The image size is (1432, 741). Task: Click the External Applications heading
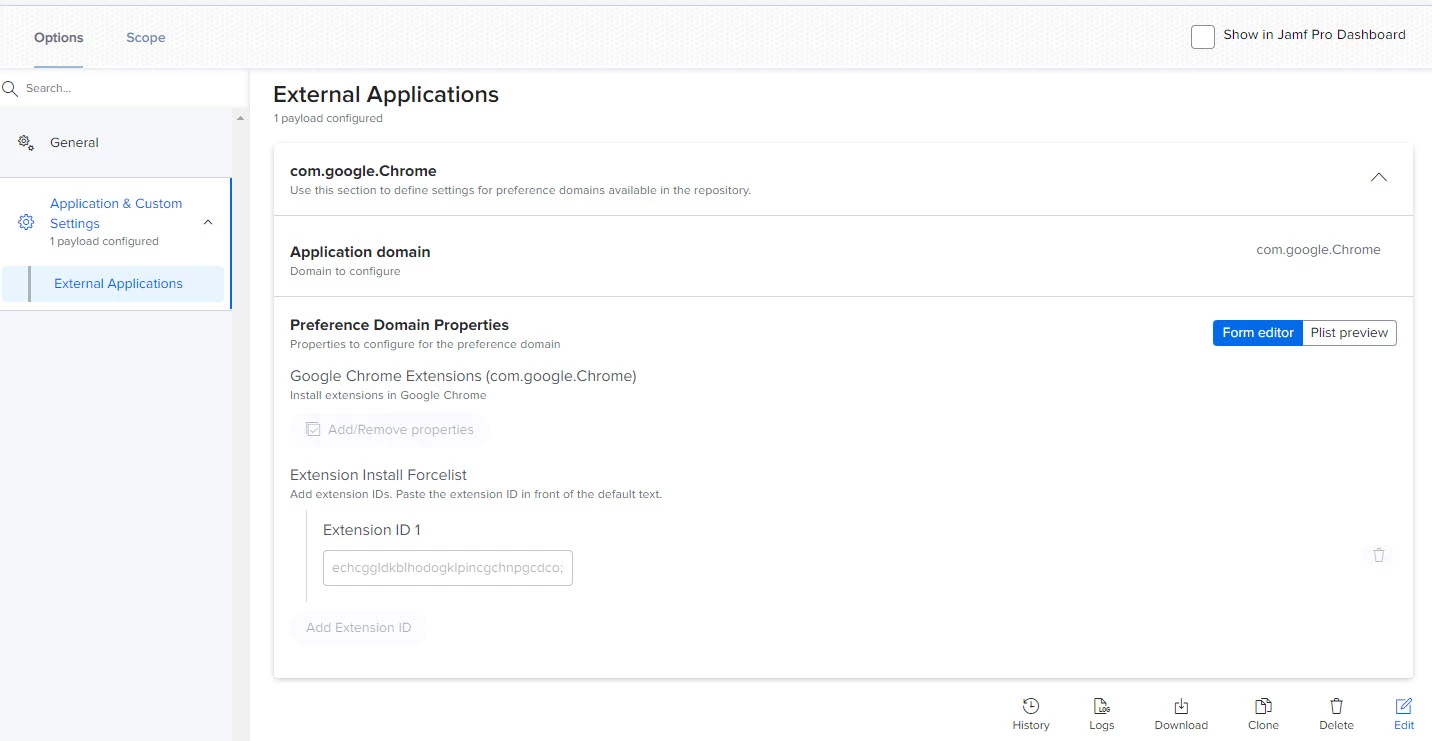pos(386,95)
